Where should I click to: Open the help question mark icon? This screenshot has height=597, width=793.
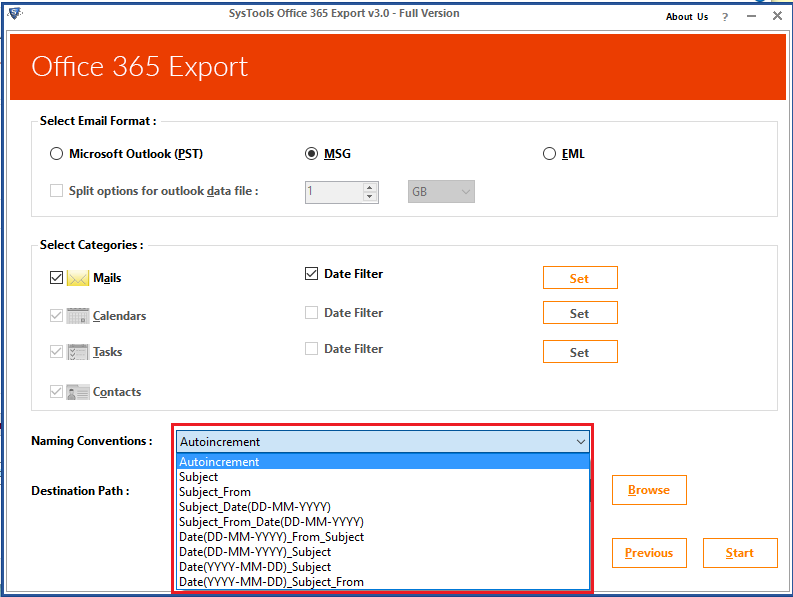725,17
